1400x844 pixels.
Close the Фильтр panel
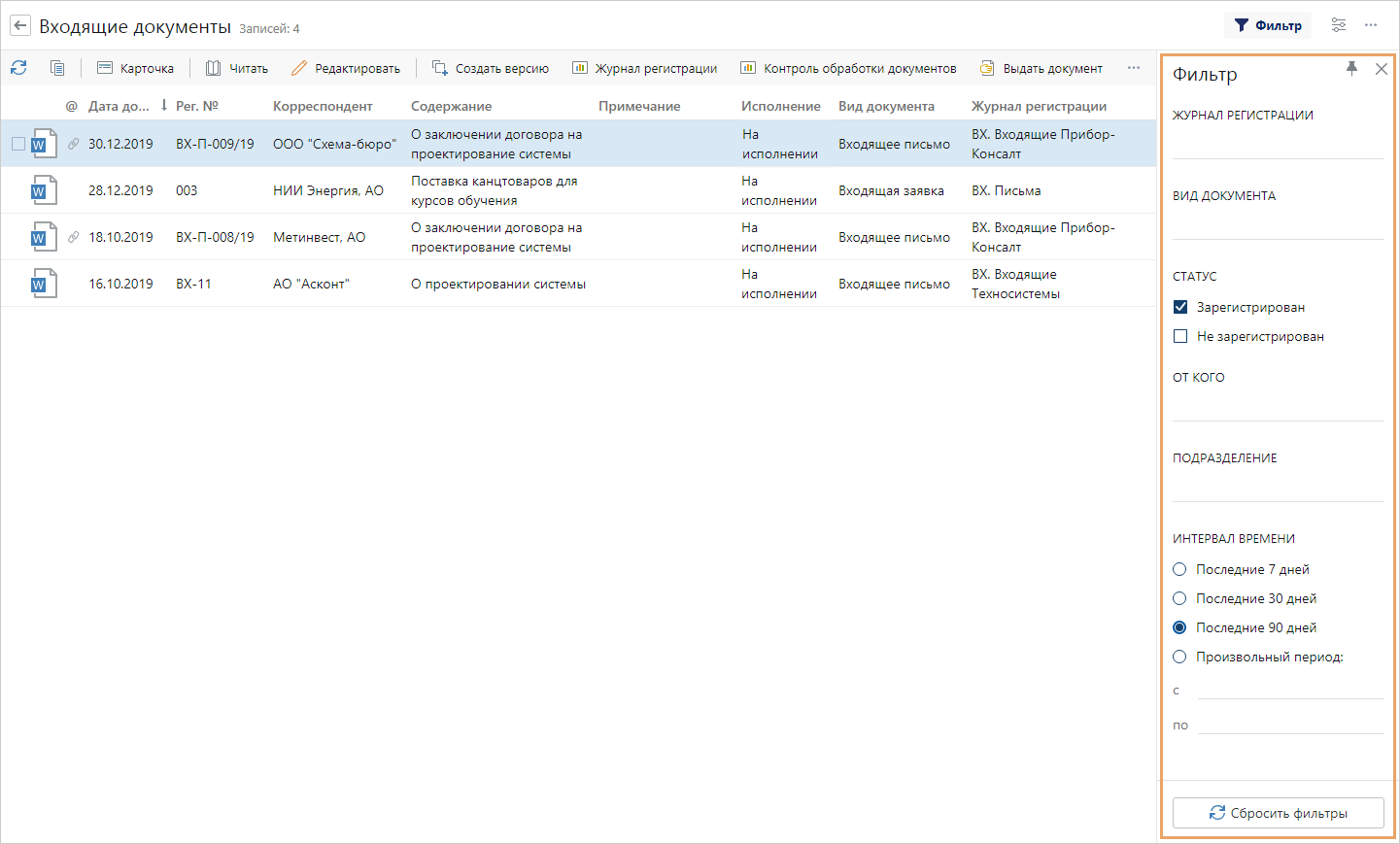pyautogui.click(x=1381, y=69)
